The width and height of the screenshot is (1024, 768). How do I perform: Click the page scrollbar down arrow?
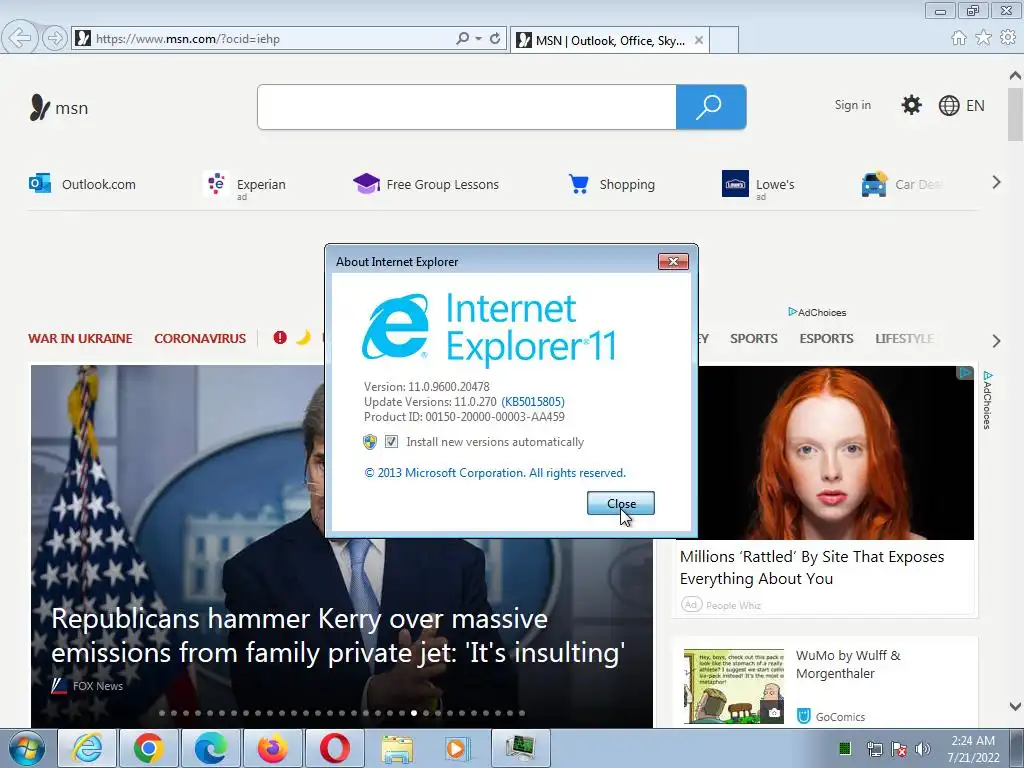1016,707
